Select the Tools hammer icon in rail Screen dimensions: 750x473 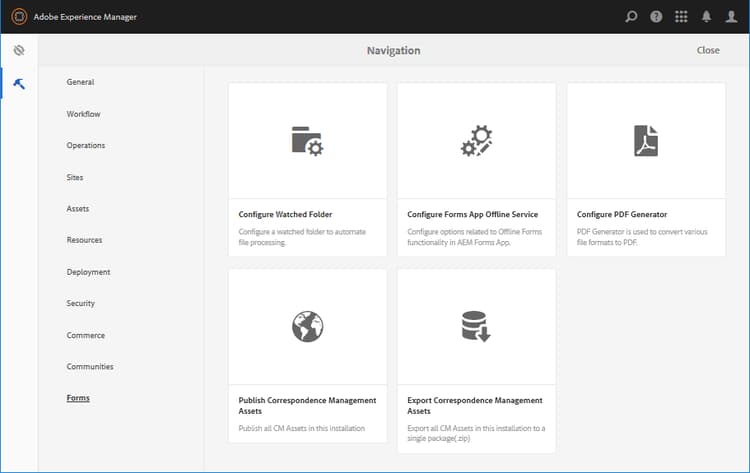[19, 84]
